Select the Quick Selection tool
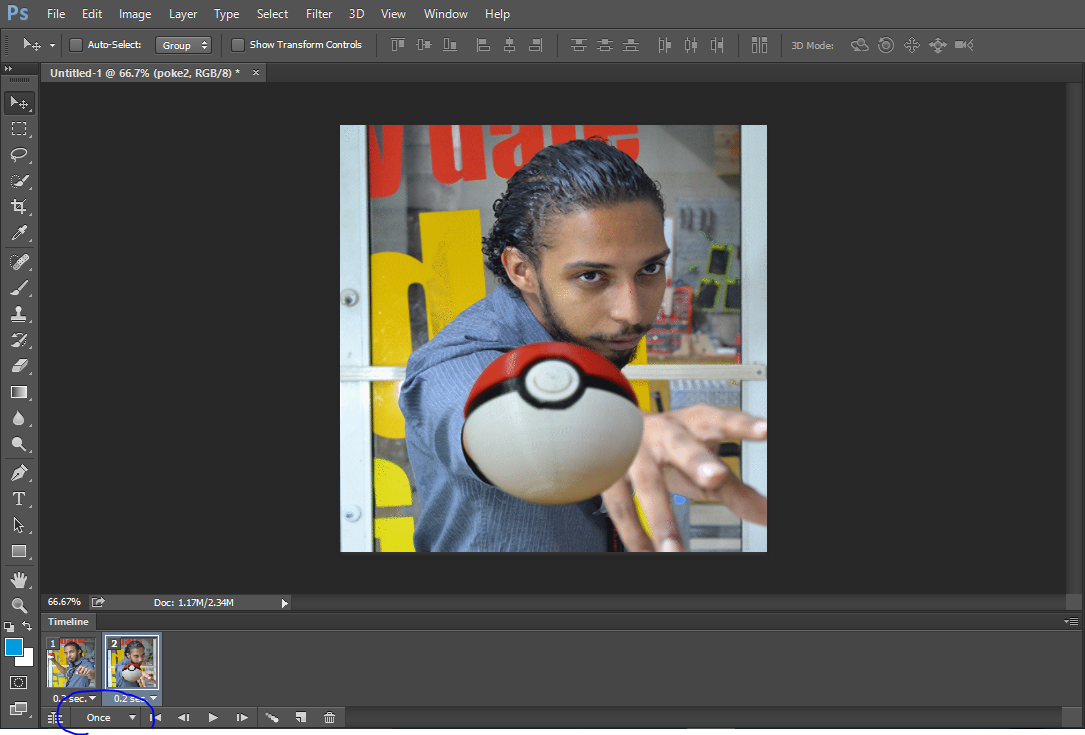Image resolution: width=1085 pixels, height=735 pixels. [x=19, y=181]
